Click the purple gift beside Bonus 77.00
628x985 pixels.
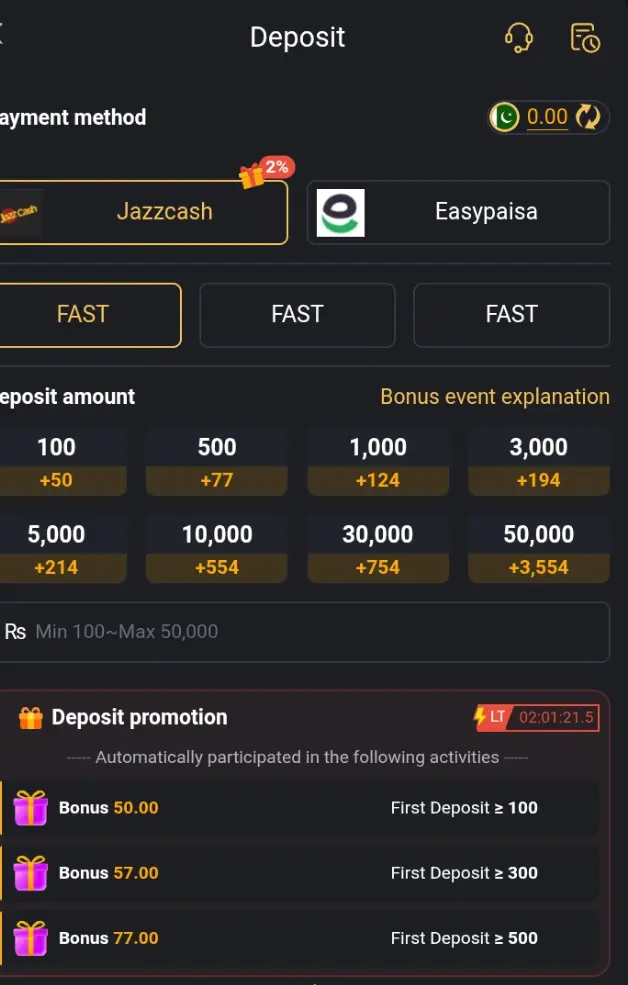(30, 938)
